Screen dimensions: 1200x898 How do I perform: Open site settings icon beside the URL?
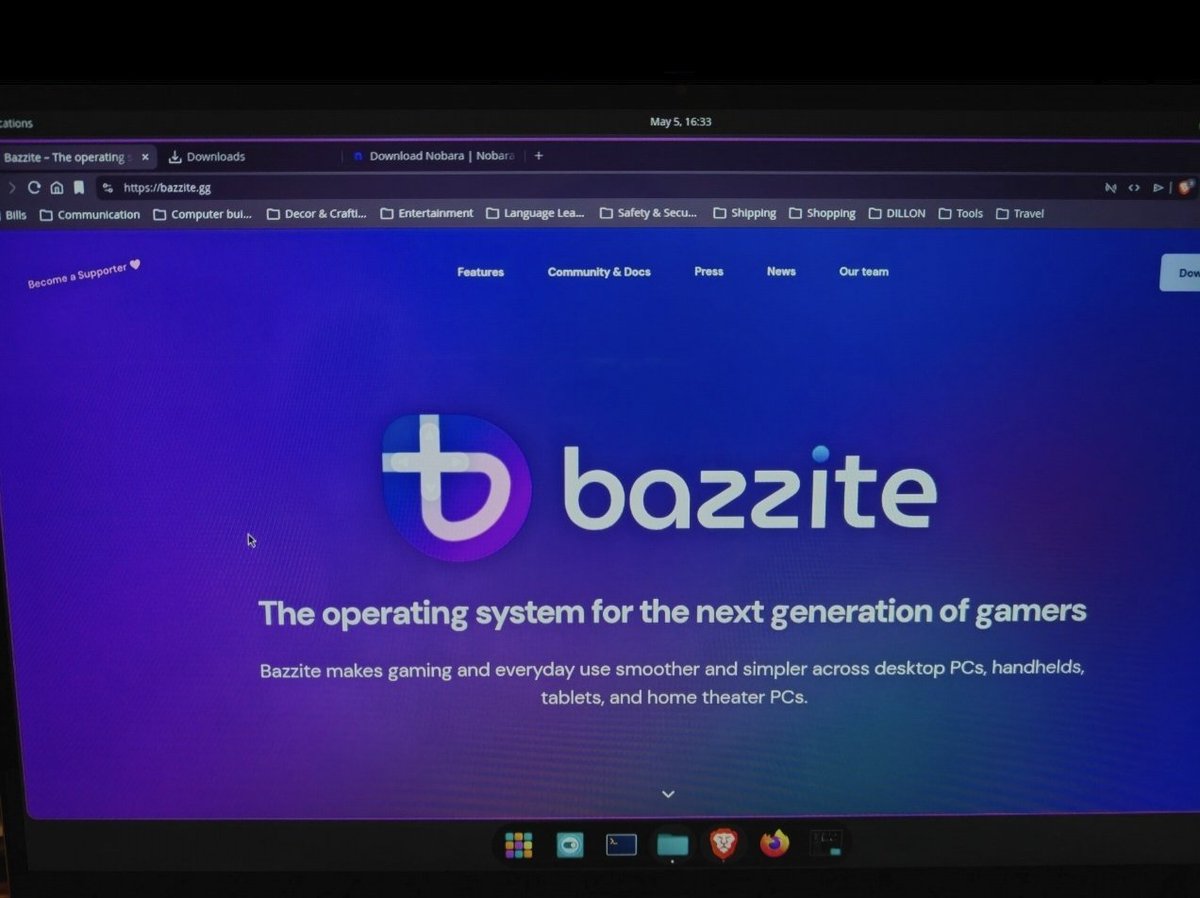[108, 187]
